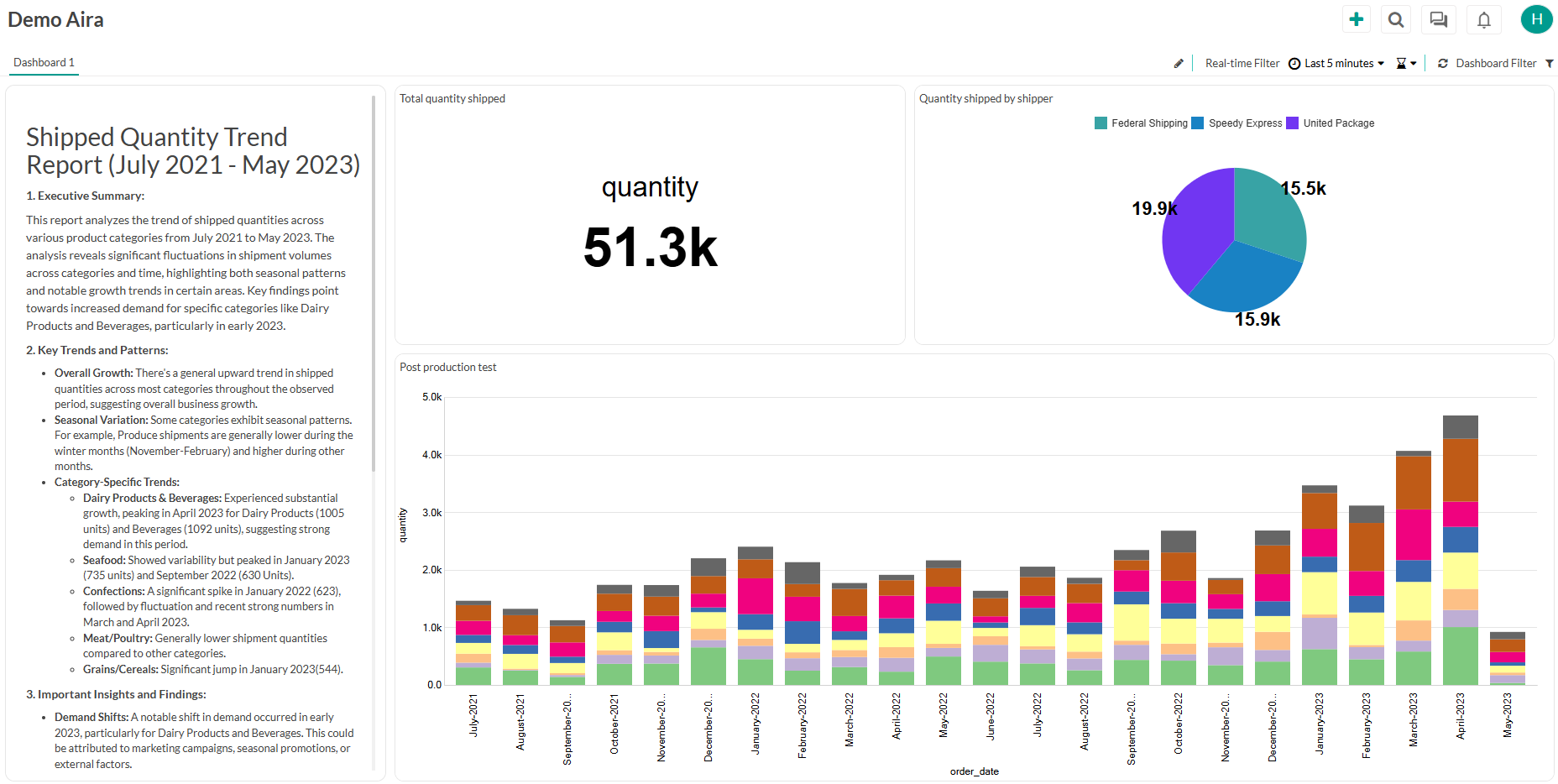Toggle United Package legend entry
Screen dimensions: 1558x784
[1331, 123]
